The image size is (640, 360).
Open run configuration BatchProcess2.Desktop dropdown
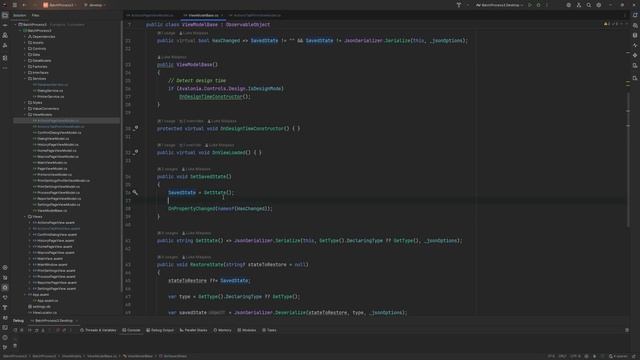pyautogui.click(x=500, y=5)
